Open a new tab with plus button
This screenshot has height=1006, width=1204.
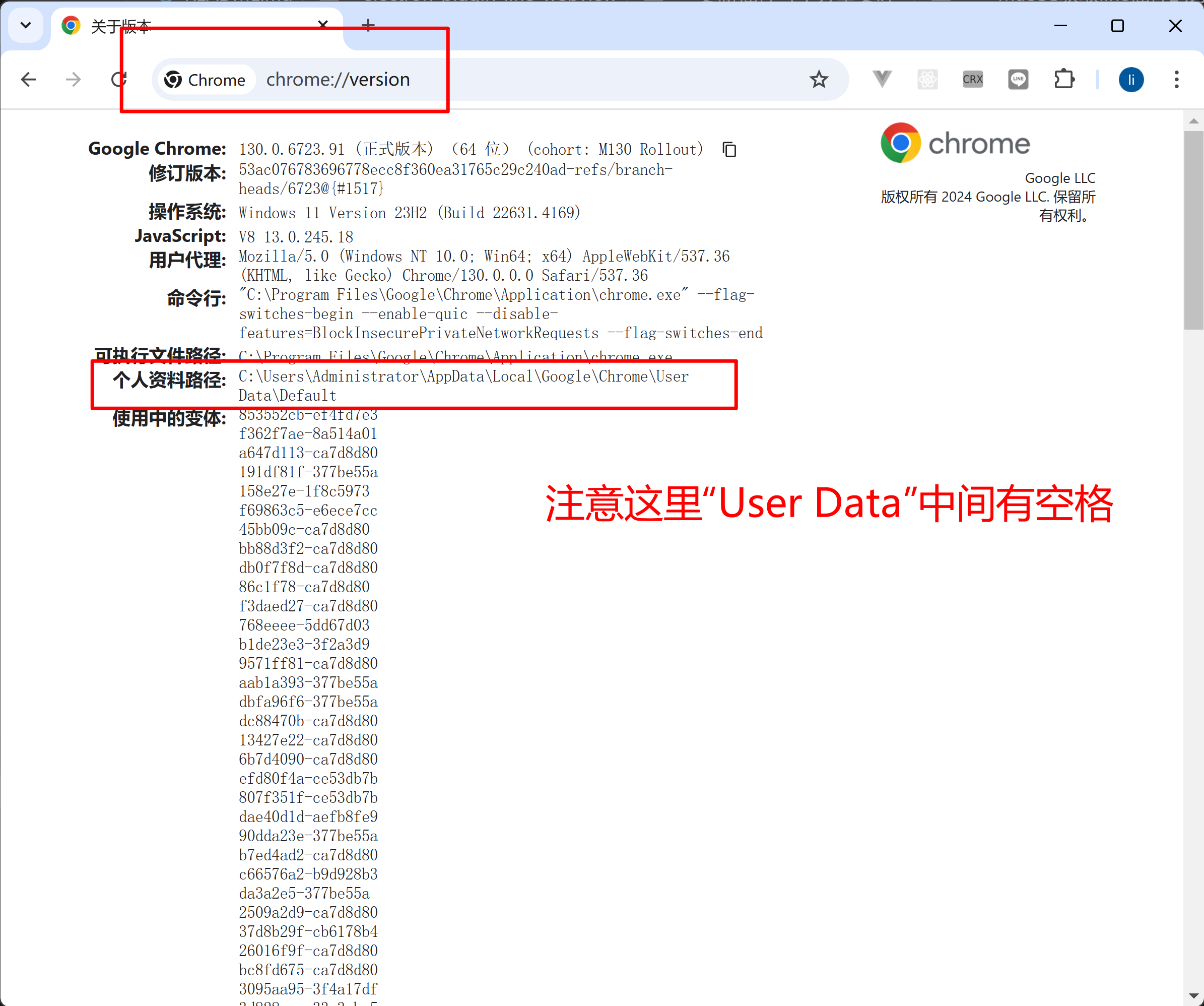(x=369, y=25)
